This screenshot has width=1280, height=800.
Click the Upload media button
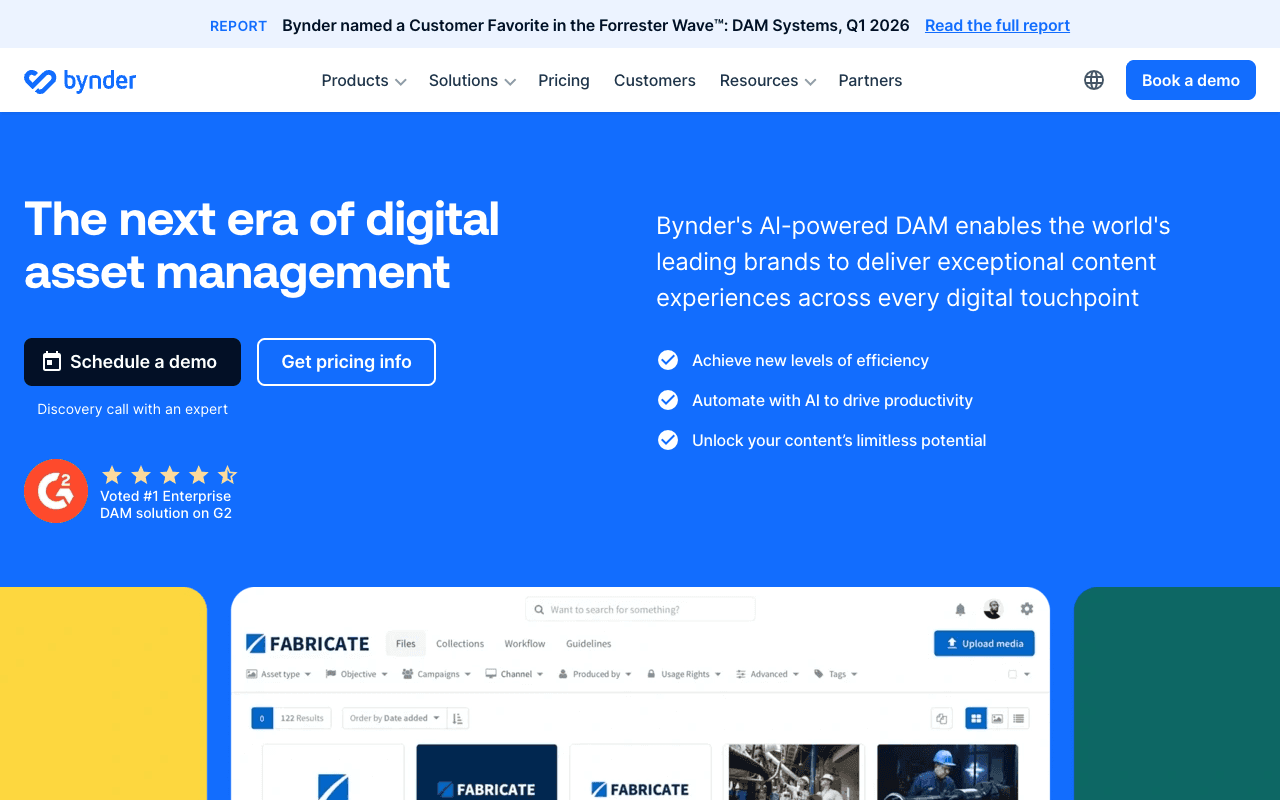(x=985, y=643)
